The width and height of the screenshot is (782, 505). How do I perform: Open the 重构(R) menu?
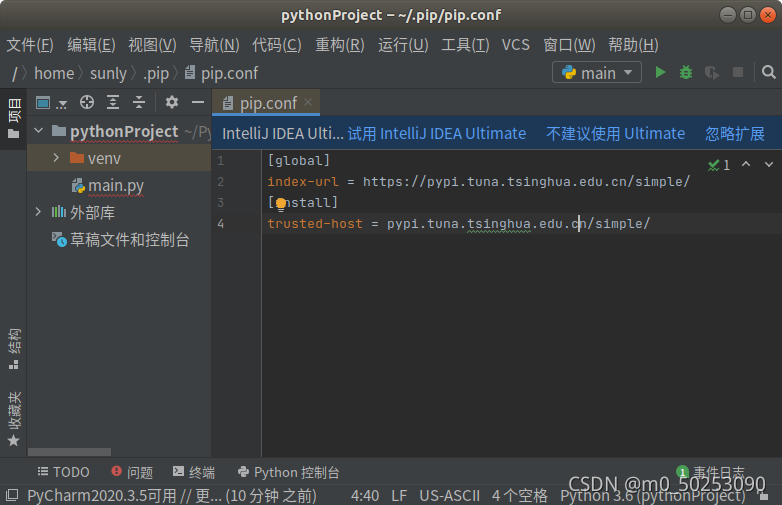(340, 45)
